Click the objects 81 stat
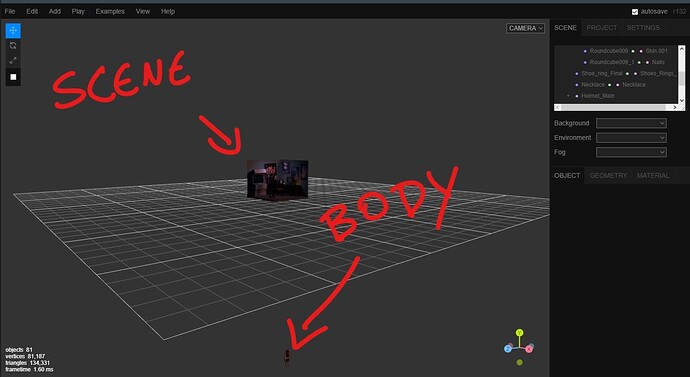The width and height of the screenshot is (690, 377). coord(19,350)
